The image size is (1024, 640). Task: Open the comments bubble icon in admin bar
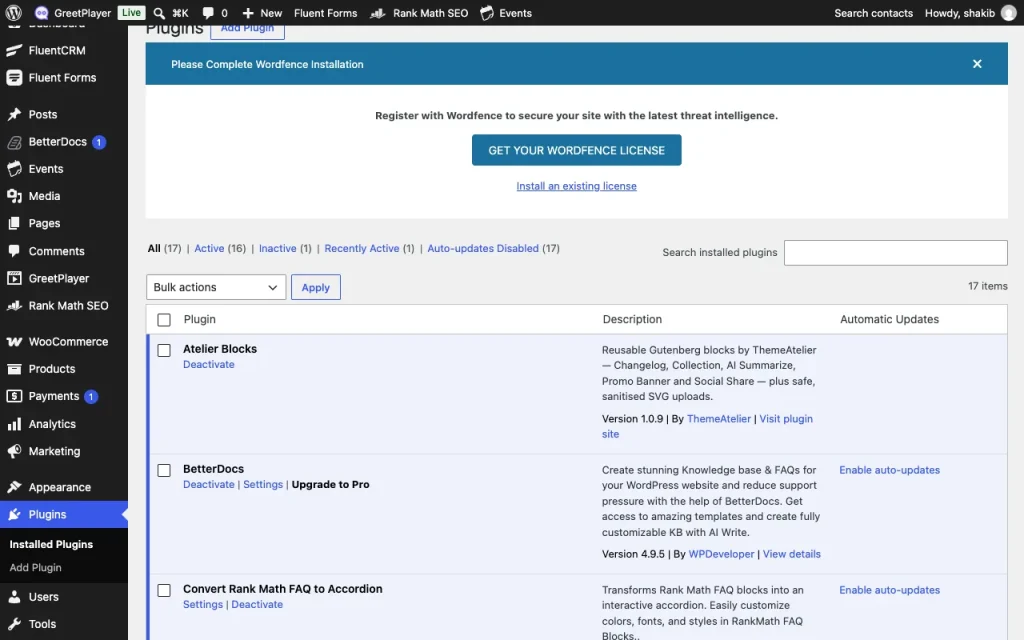(208, 12)
